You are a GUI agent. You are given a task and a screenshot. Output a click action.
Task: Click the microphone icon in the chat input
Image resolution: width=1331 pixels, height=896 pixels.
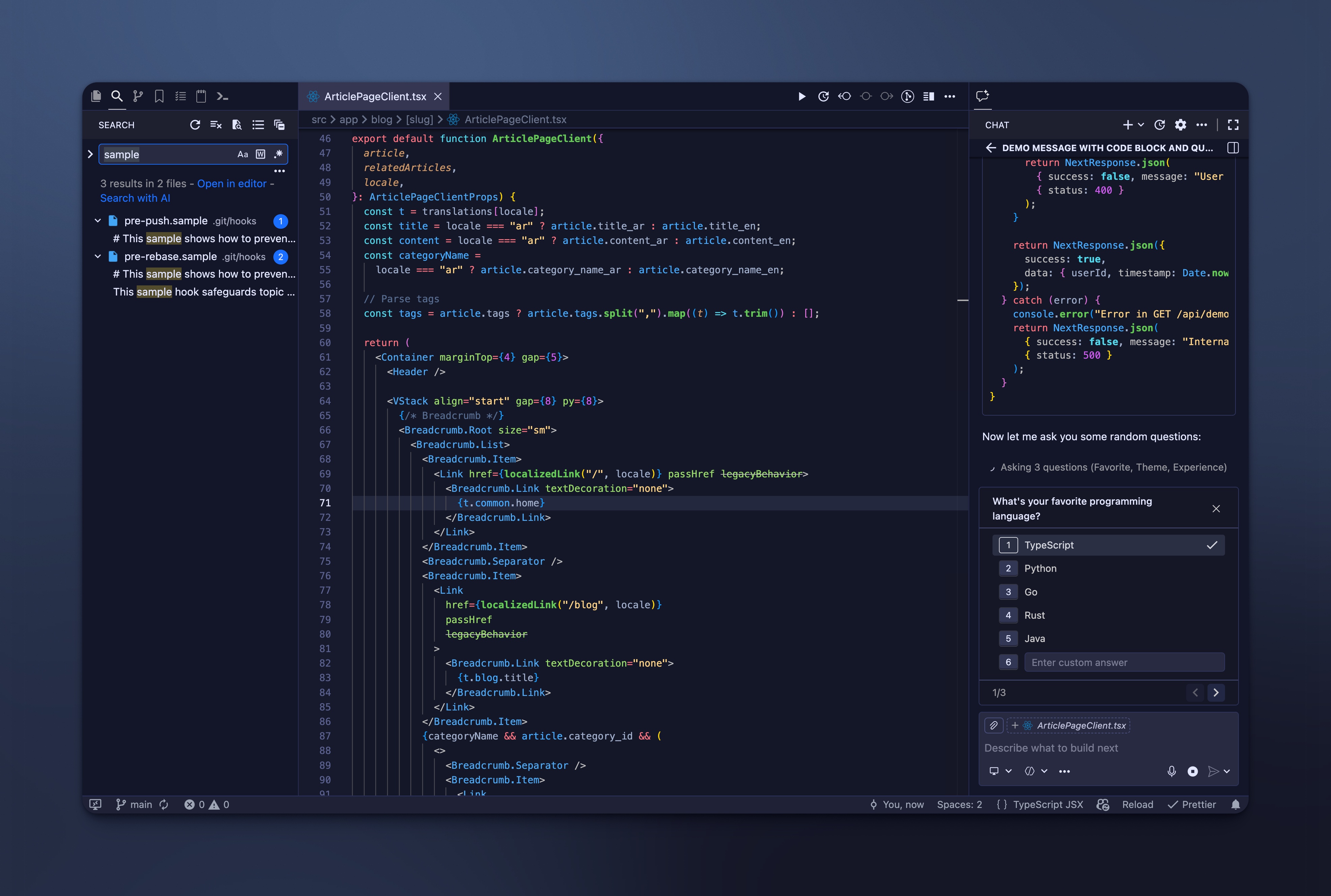(x=1171, y=771)
